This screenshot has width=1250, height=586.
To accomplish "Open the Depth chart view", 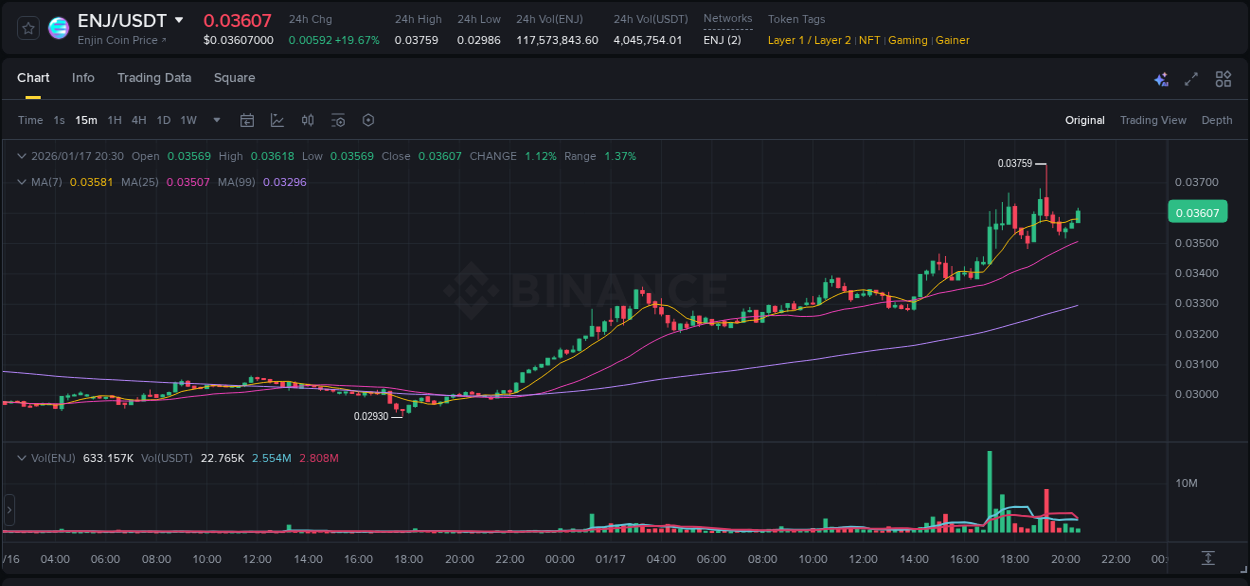I will [1216, 120].
